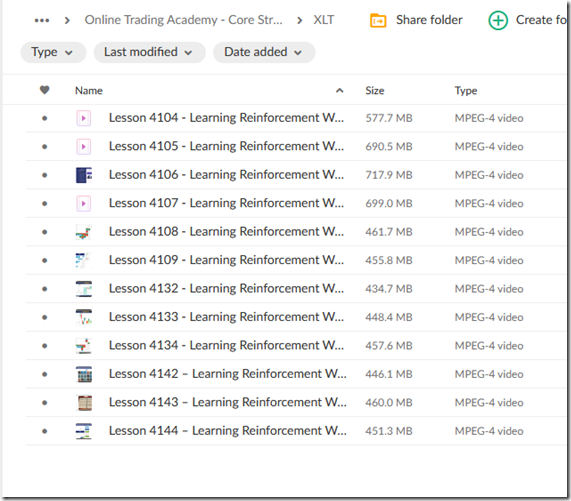Select file name Lesson 4134 - Learning Reinforcement
The height and width of the screenshot is (501, 571).
[226, 345]
